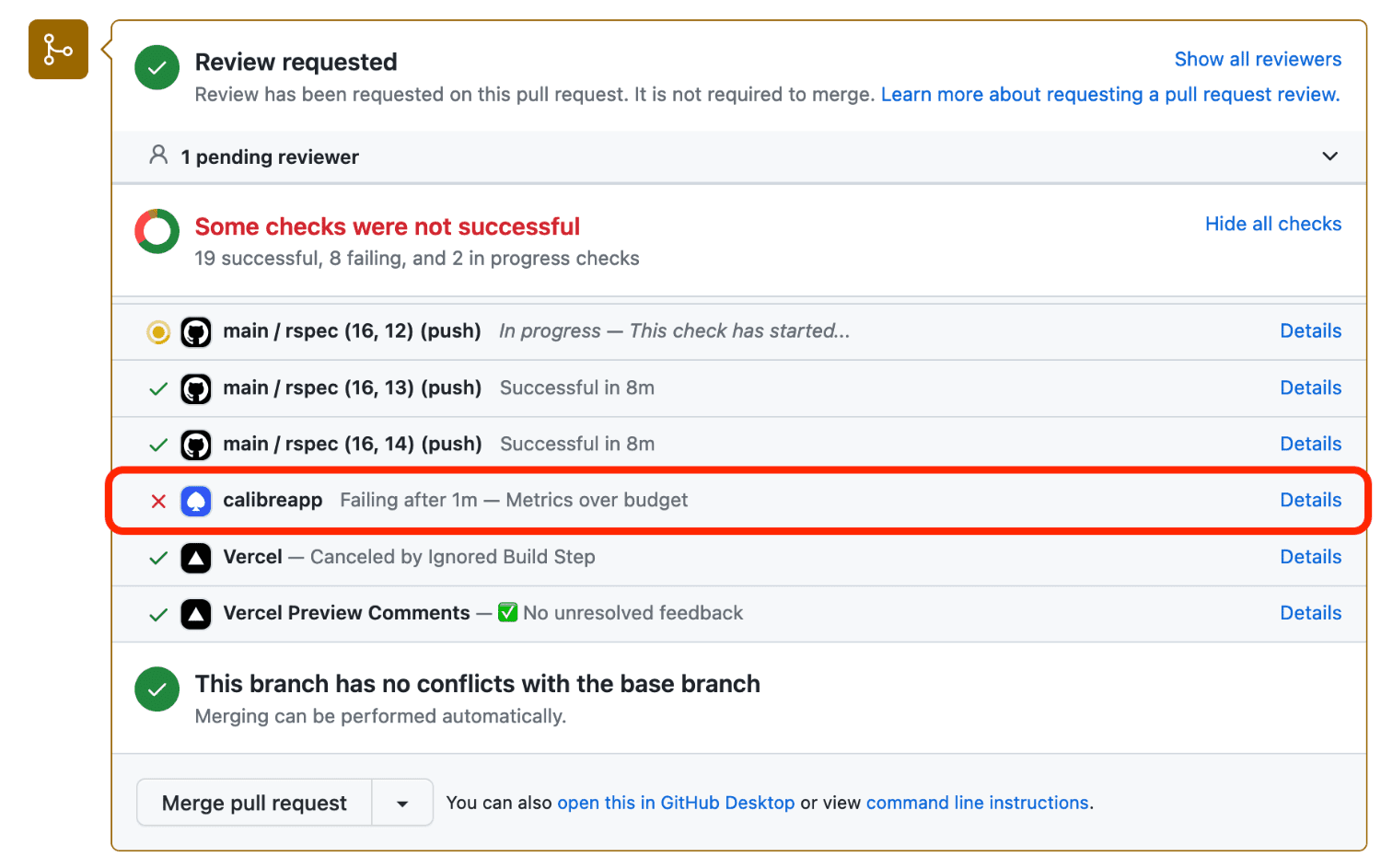Open Details for the calibreapp failing check
Image resolution: width=1381 pixels, height=868 pixels.
click(1310, 500)
